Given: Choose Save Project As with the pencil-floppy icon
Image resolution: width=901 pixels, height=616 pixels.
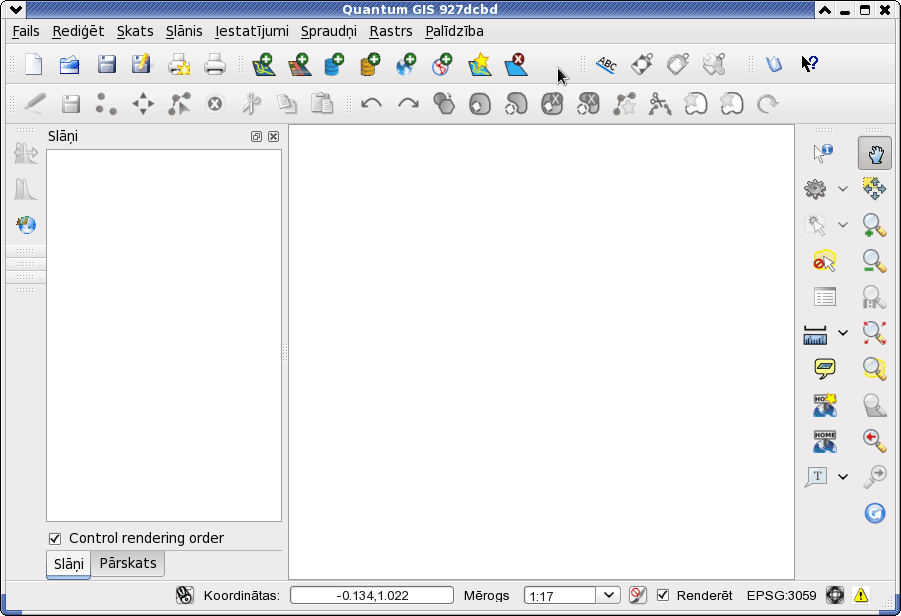Looking at the screenshot, I should [141, 64].
